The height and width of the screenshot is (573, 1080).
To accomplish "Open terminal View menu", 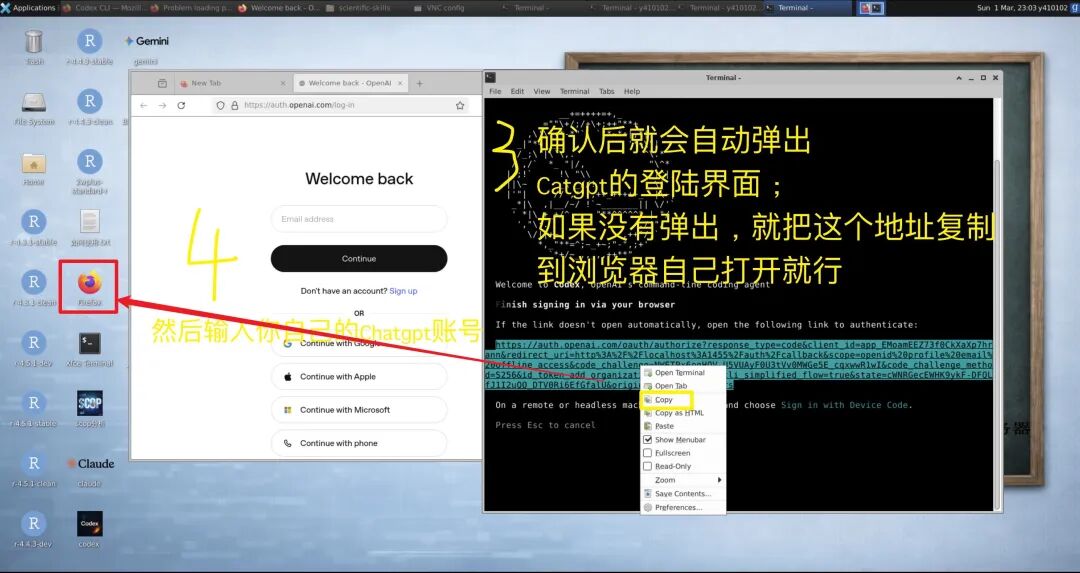I will pyautogui.click(x=542, y=91).
